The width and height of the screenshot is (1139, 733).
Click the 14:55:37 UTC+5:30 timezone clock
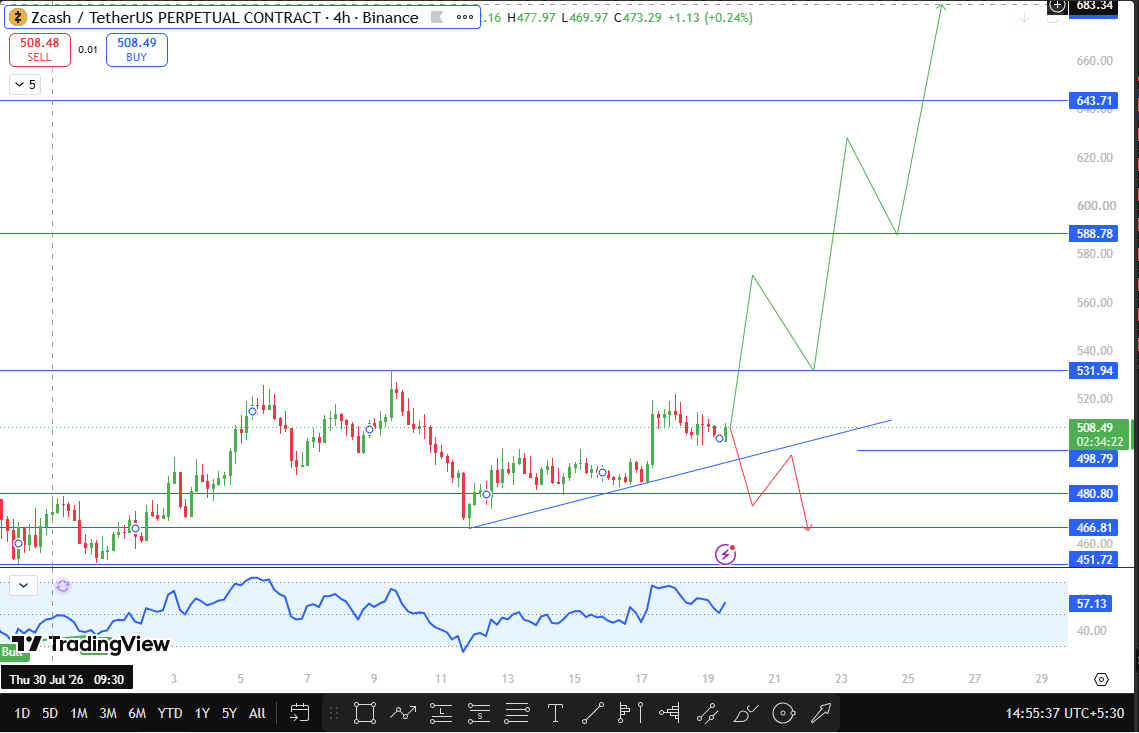click(1064, 713)
